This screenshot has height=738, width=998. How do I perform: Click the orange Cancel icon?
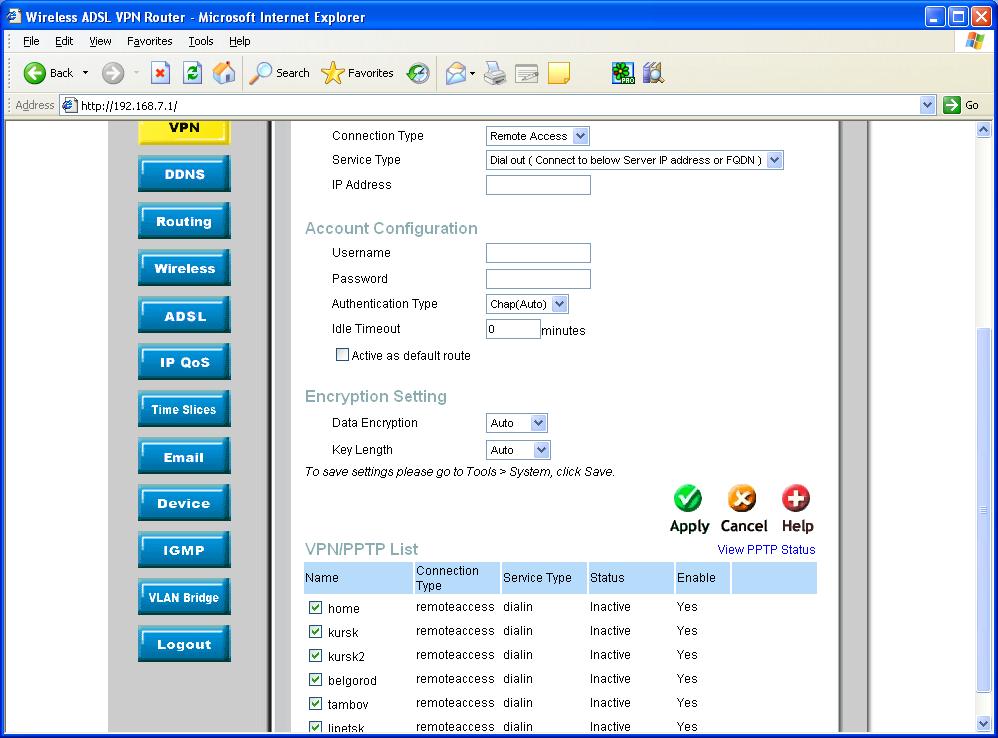click(x=742, y=498)
